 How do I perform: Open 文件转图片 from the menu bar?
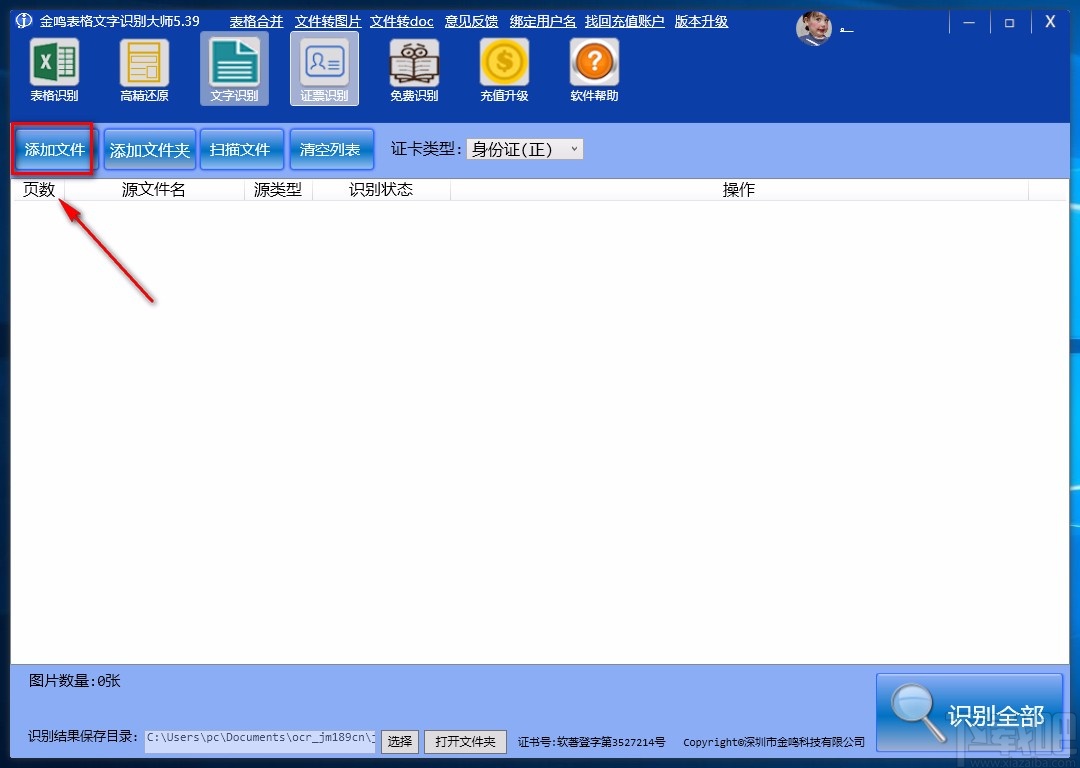coord(327,20)
